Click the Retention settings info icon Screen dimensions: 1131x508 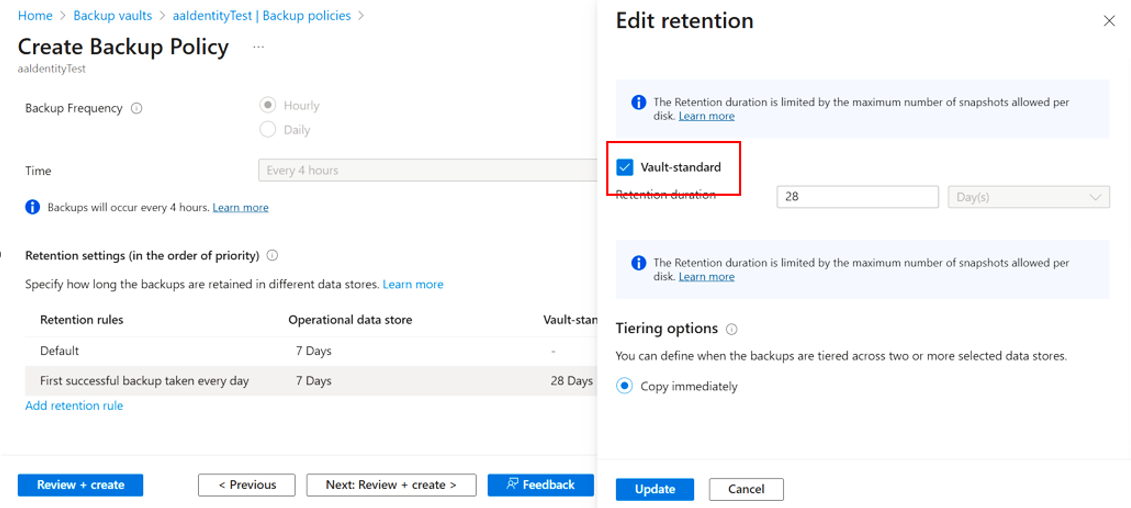(273, 255)
